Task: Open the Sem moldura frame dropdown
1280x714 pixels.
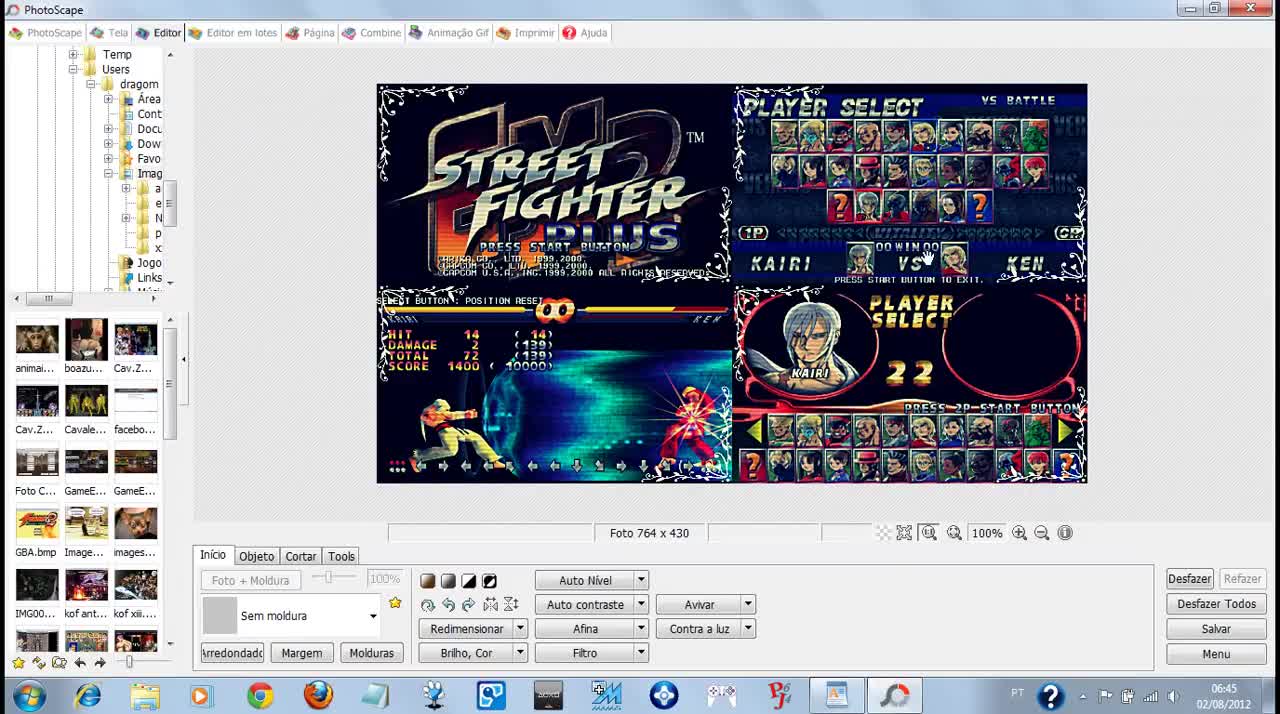Action: pos(373,616)
